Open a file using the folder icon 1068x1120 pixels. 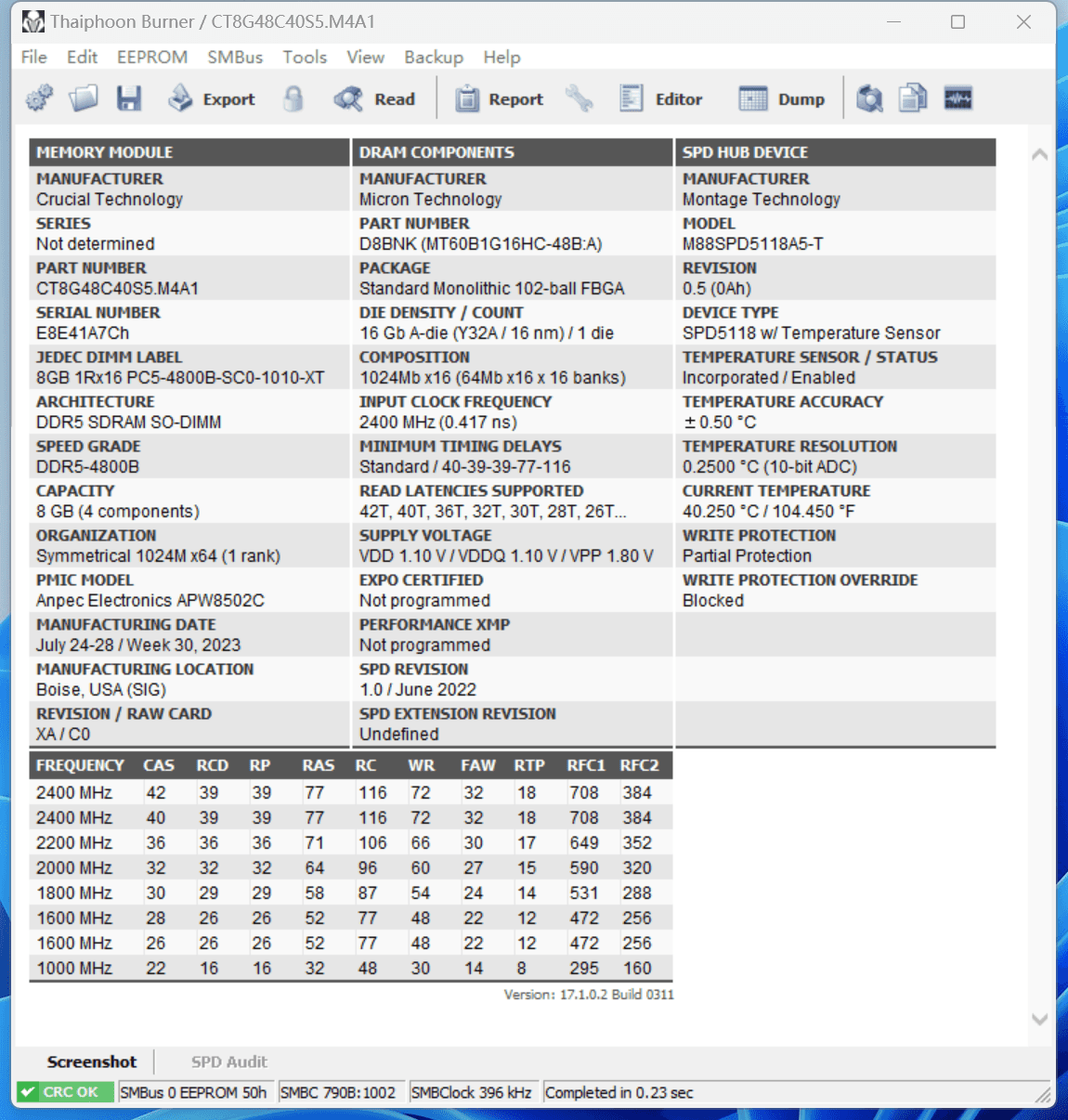point(84,98)
